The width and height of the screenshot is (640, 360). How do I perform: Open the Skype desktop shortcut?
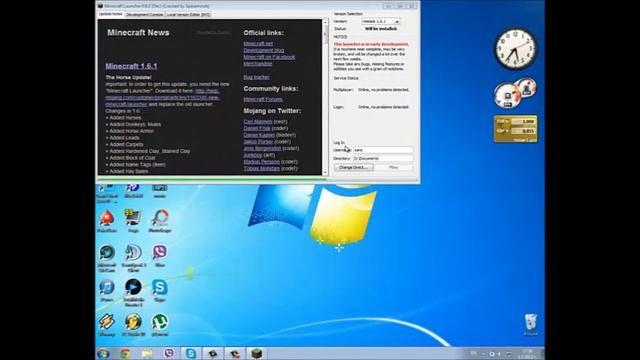coord(160,287)
